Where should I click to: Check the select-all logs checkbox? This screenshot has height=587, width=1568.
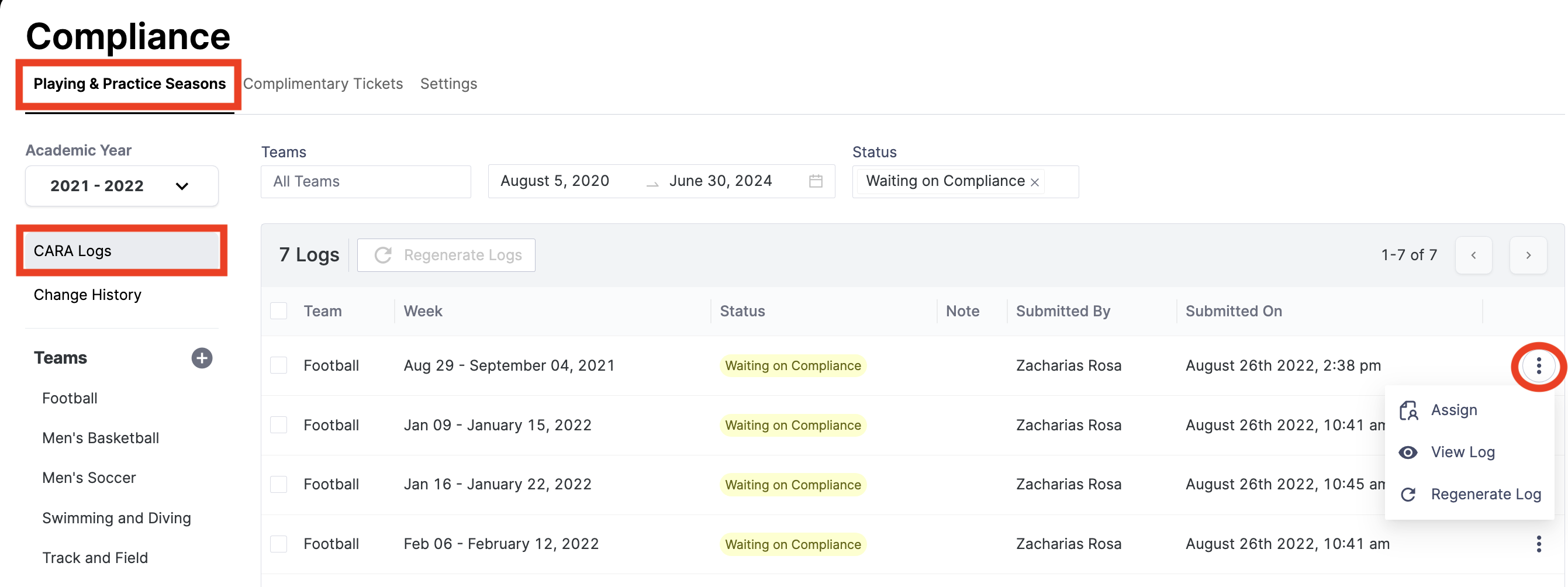(x=279, y=310)
